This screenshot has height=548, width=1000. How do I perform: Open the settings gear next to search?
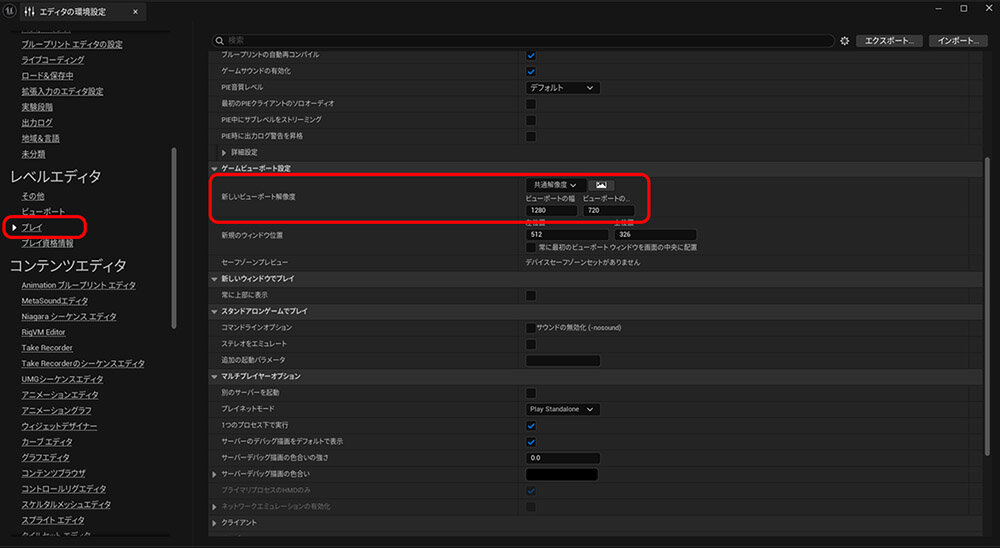pyautogui.click(x=845, y=41)
